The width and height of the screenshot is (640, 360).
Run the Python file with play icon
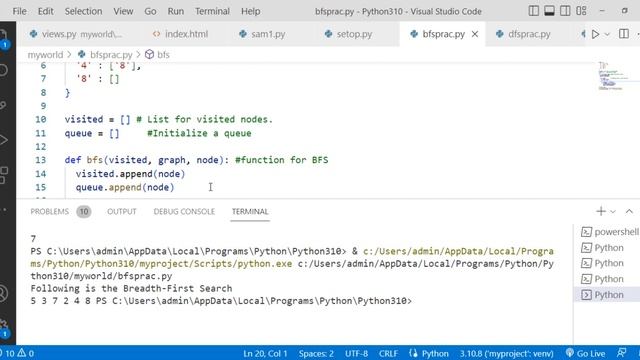pyautogui.click(x=595, y=34)
